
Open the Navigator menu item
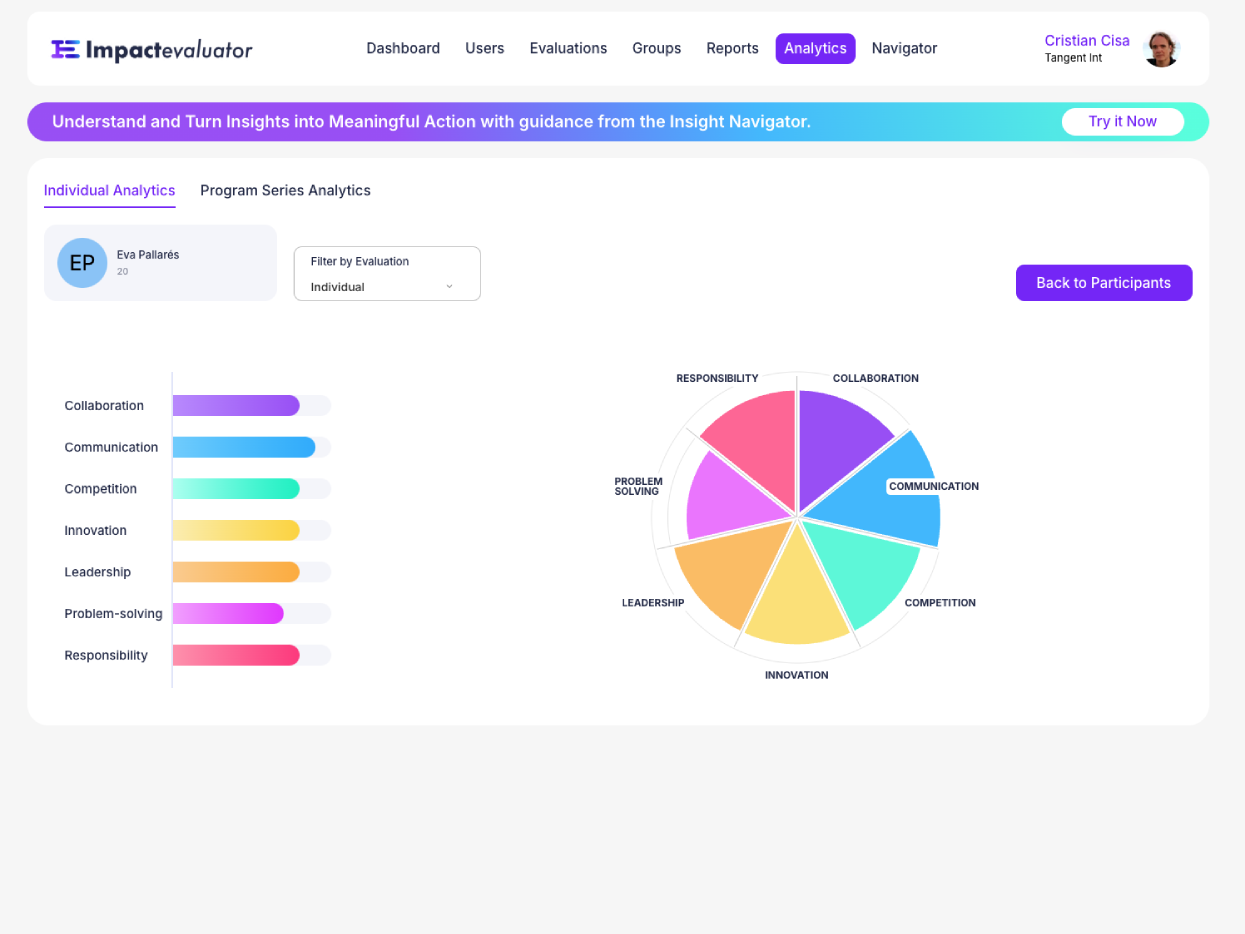pos(904,48)
